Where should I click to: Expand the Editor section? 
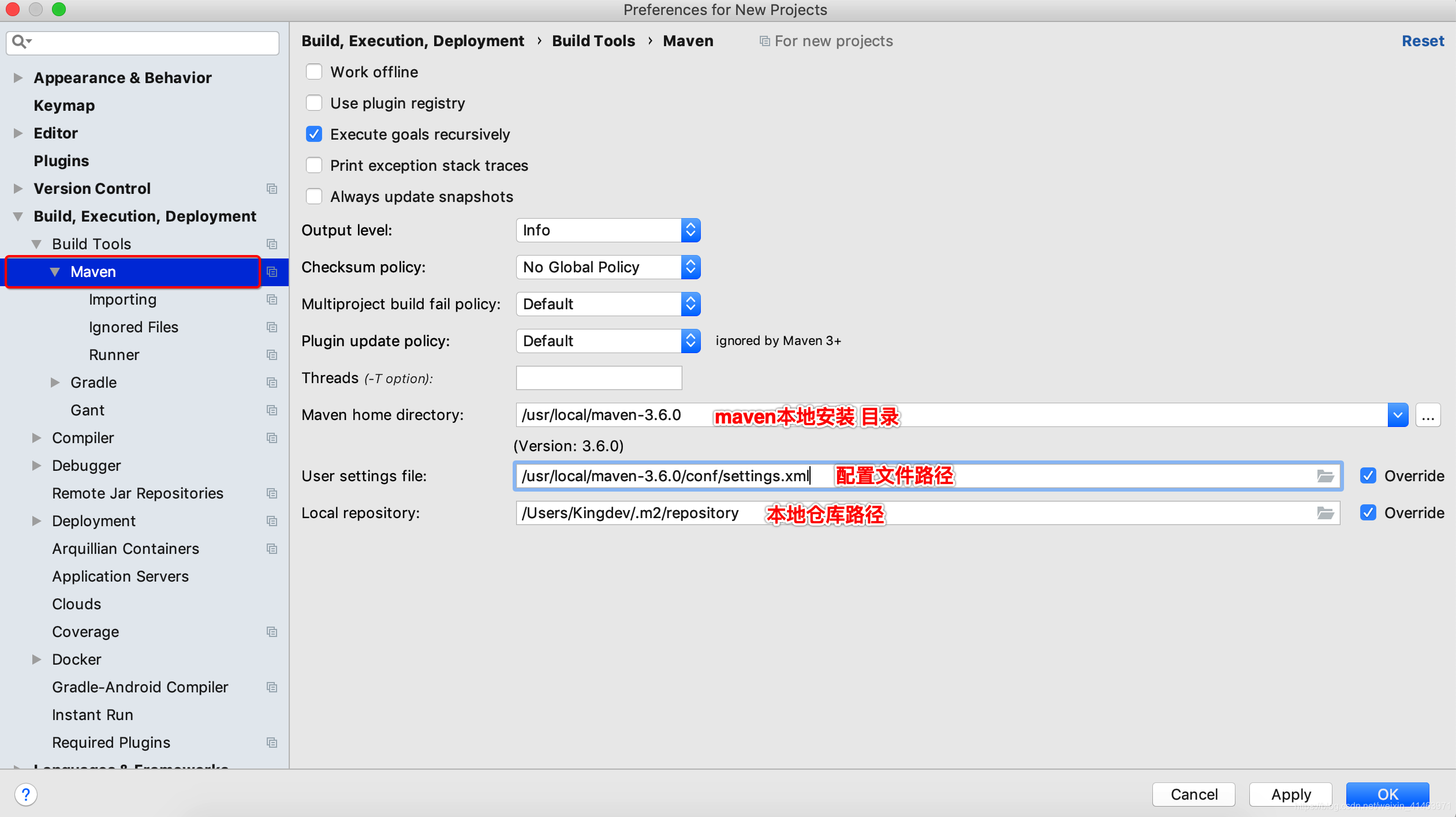[x=18, y=133]
